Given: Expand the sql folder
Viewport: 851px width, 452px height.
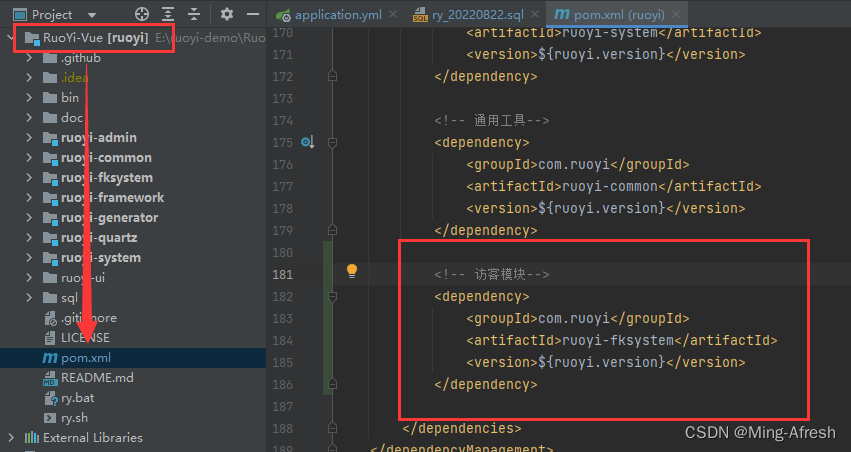Looking at the screenshot, I should point(30,298).
